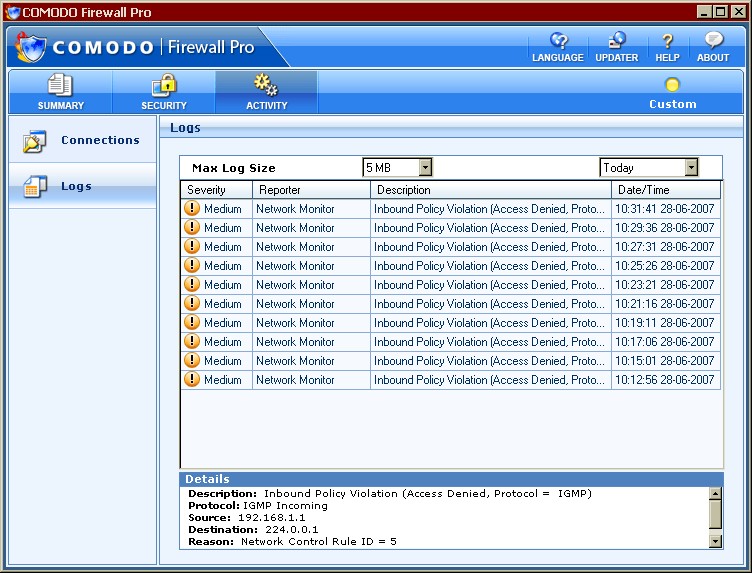Click the Activity gears icon

coord(266,84)
